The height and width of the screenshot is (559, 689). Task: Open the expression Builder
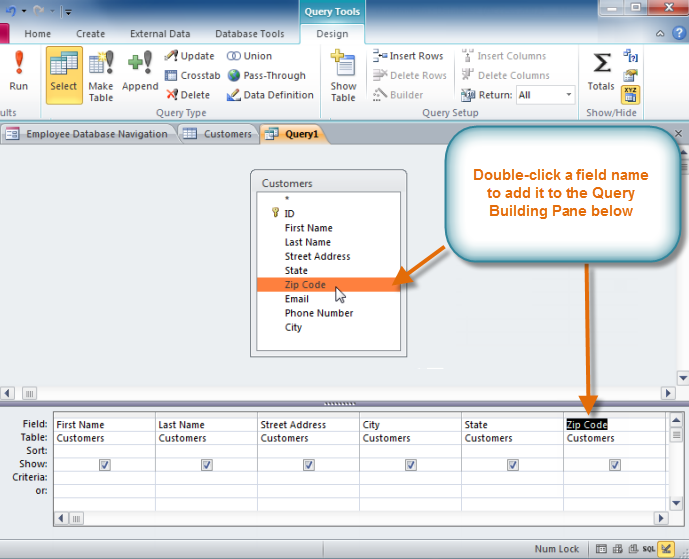pos(398,94)
